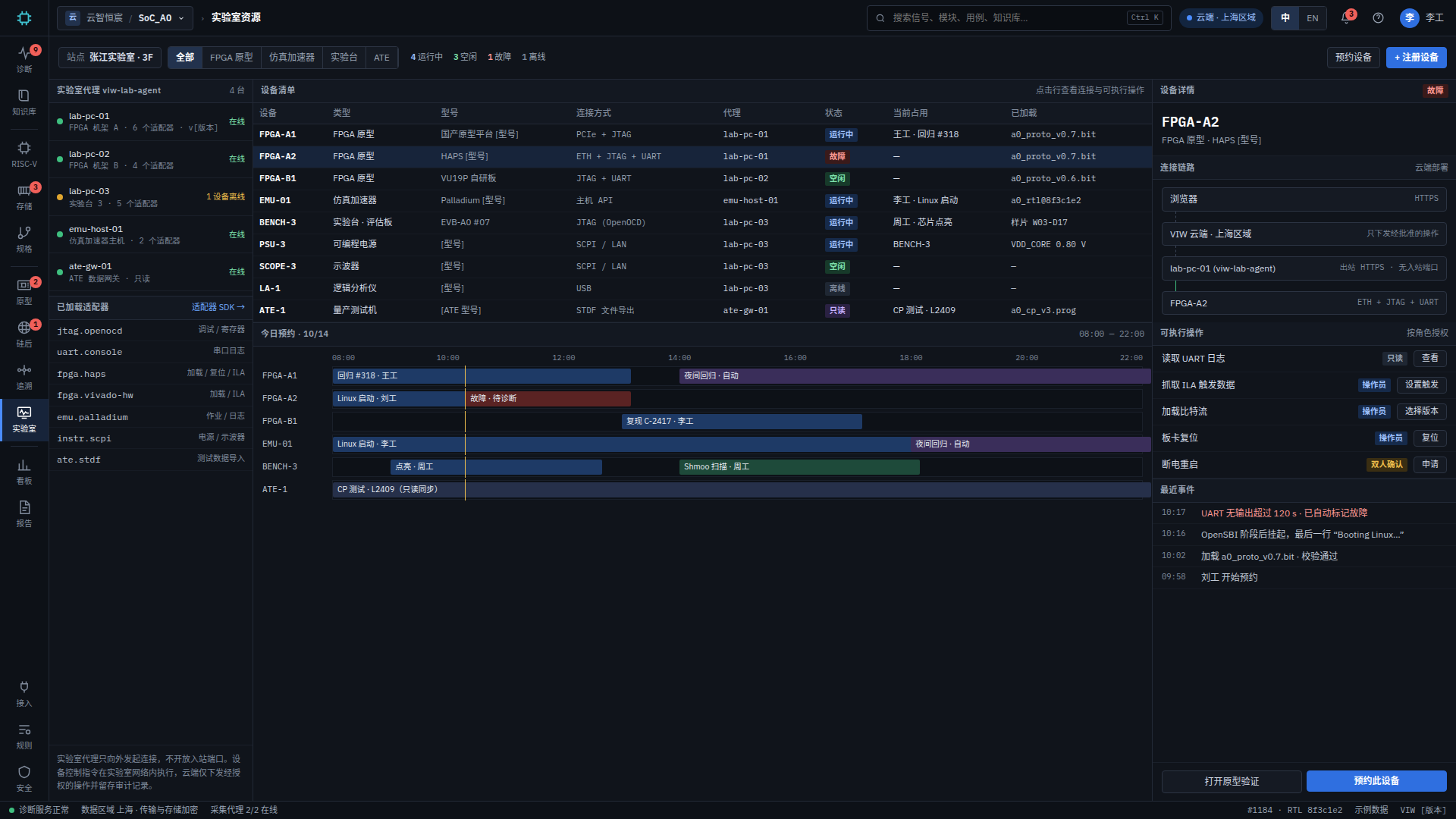Image resolution: width=1456 pixels, height=819 pixels.
Task: Click 复位 for 板卡复位
Action: click(x=1430, y=438)
